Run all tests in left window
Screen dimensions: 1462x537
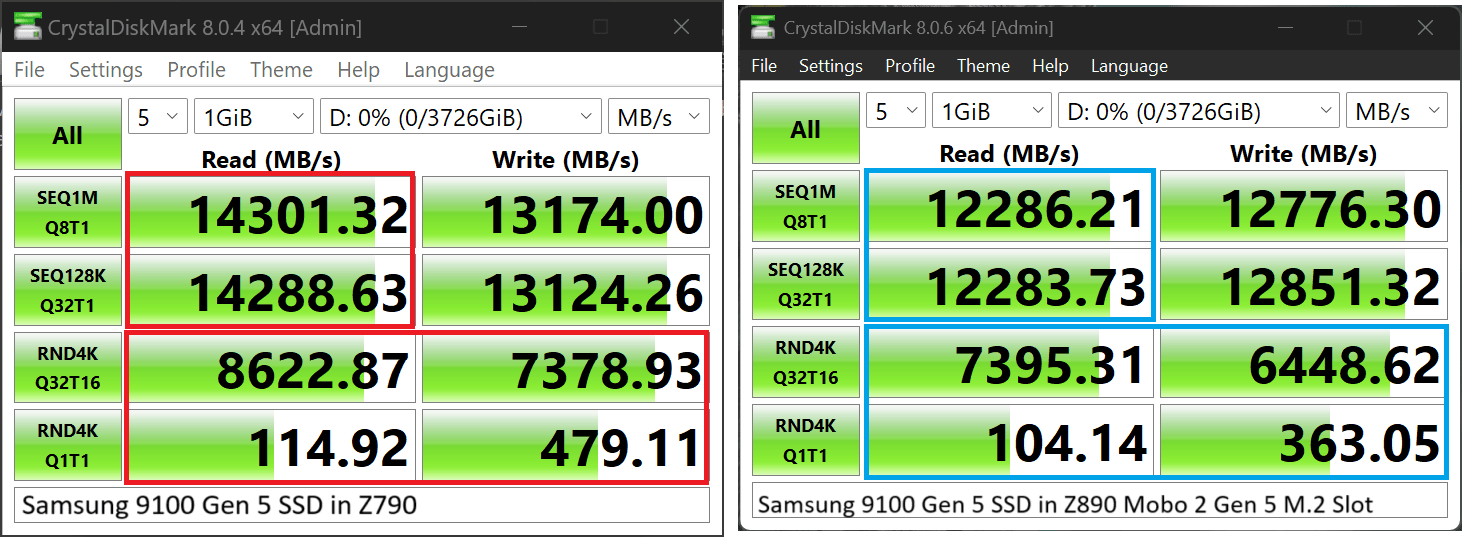pyautogui.click(x=68, y=135)
